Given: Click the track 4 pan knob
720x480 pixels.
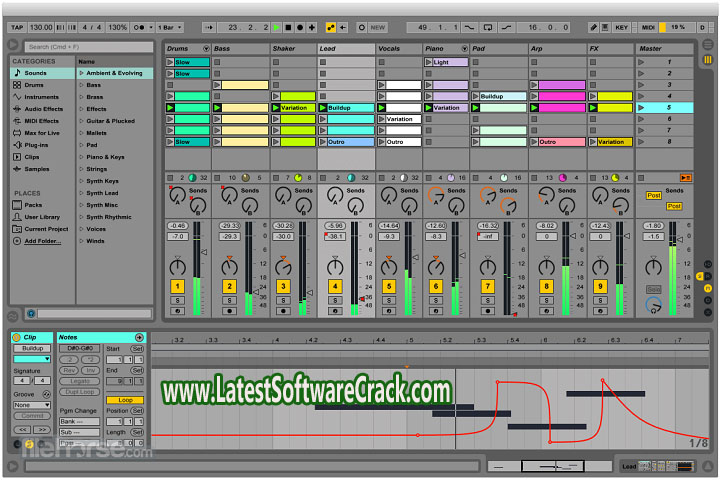Looking at the screenshot, I should [334, 265].
